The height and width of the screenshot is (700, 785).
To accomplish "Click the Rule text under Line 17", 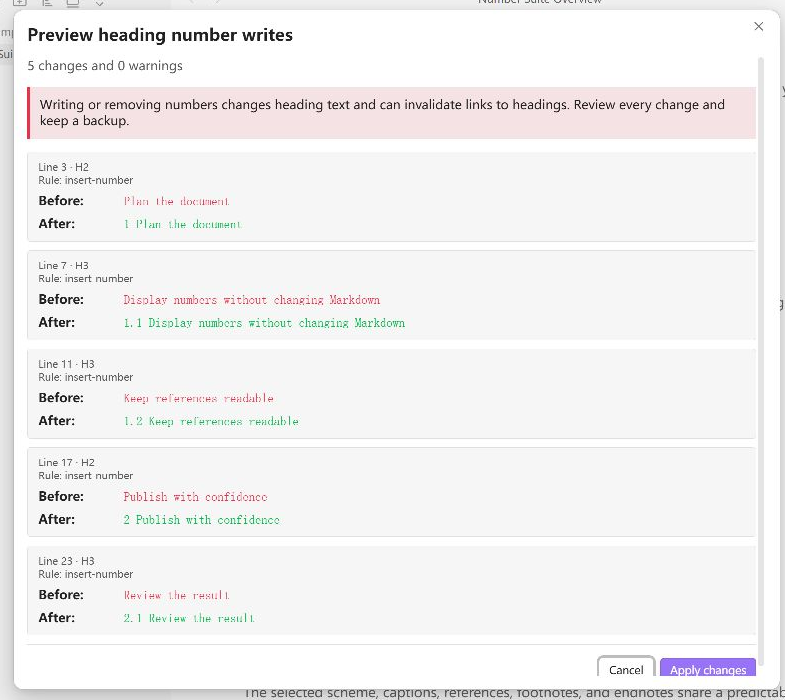I will [86, 476].
